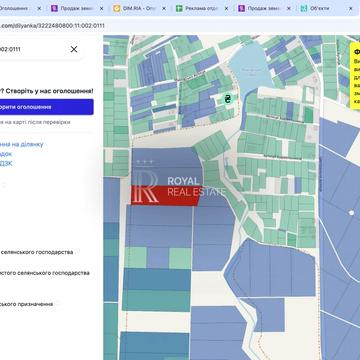Click the light blue pond on map
360x360 pixels.
251,67
